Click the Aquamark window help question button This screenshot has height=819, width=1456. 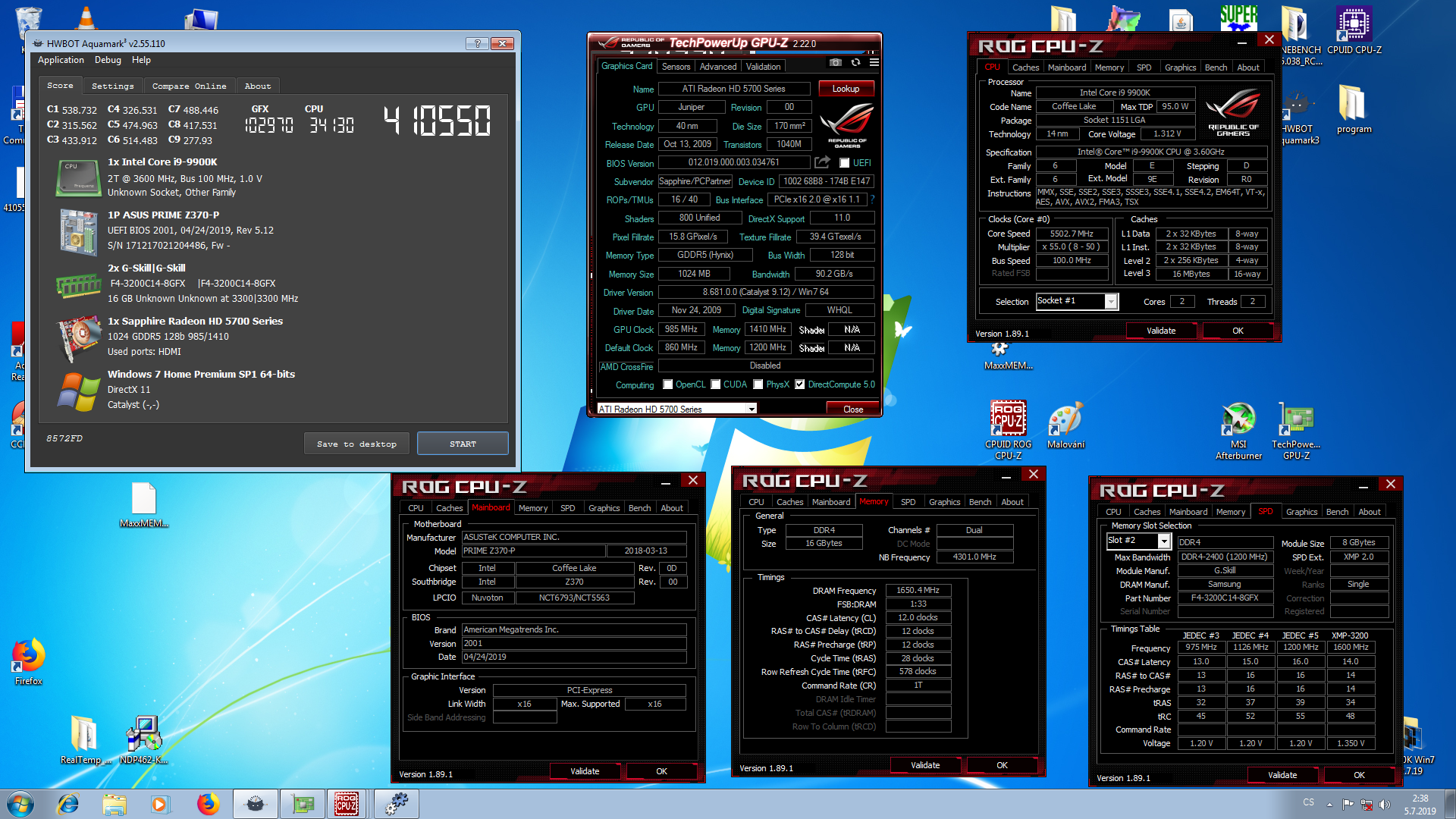click(477, 43)
